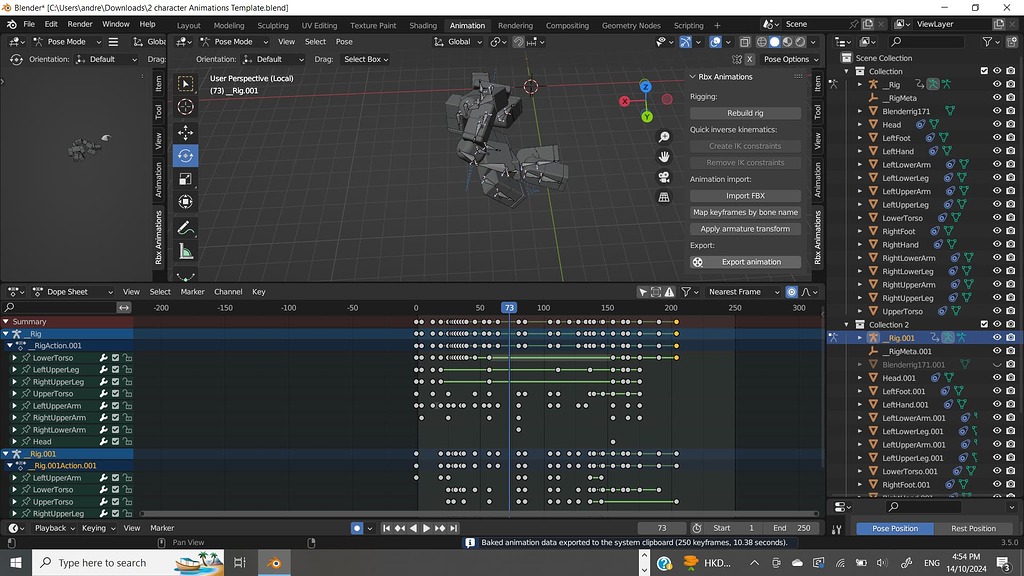Viewport: 1024px width, 576px height.
Task: Open the Pose Mode selector dropdown
Action: [x=232, y=41]
